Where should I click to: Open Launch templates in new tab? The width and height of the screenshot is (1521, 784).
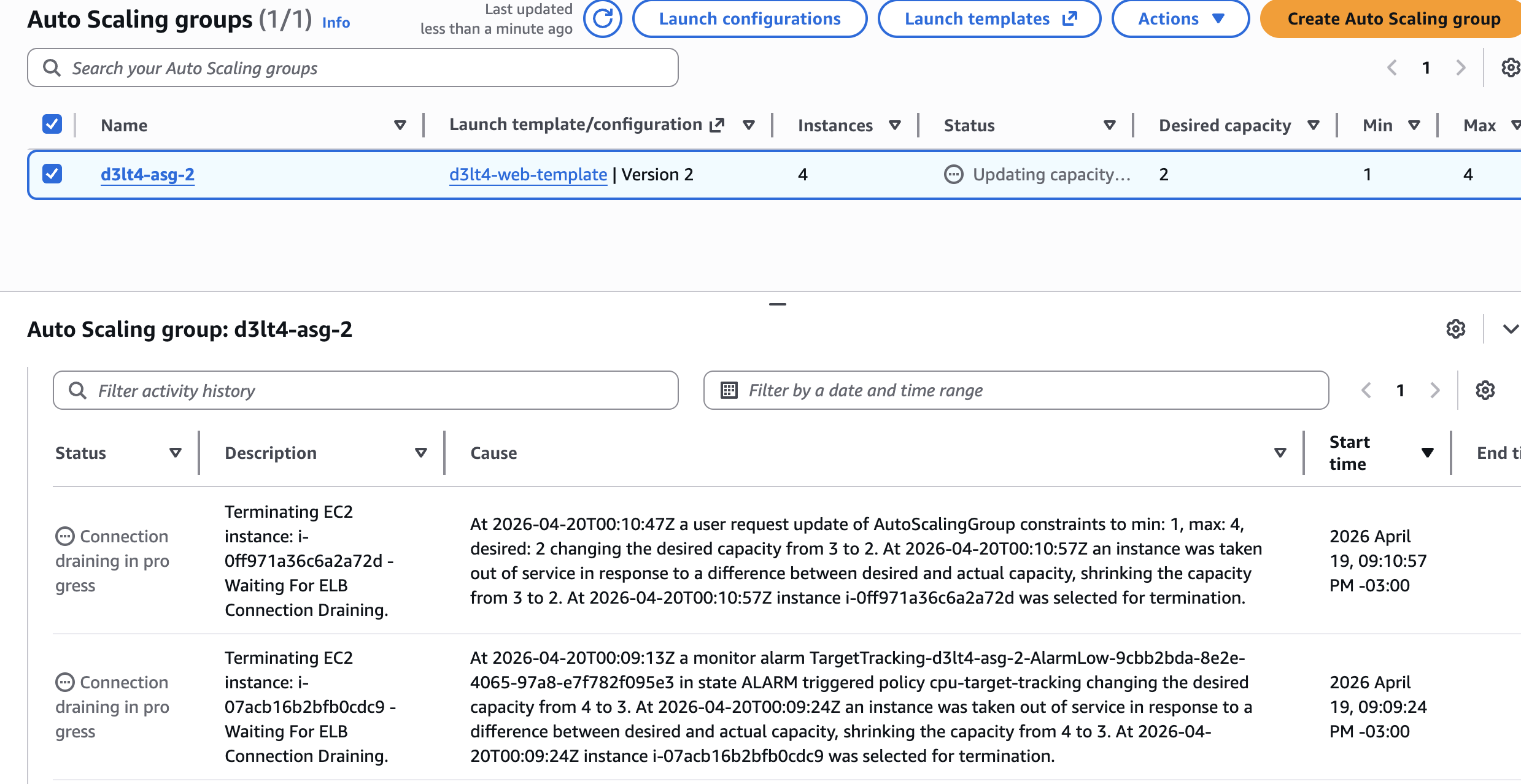[989, 19]
